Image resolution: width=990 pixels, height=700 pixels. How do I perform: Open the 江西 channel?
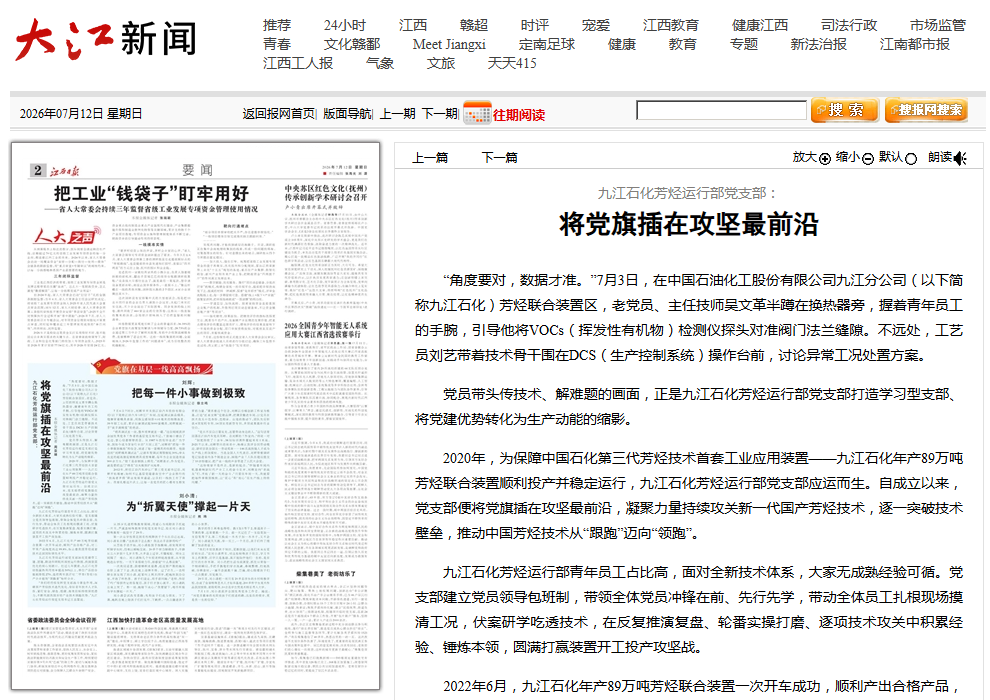tap(413, 25)
